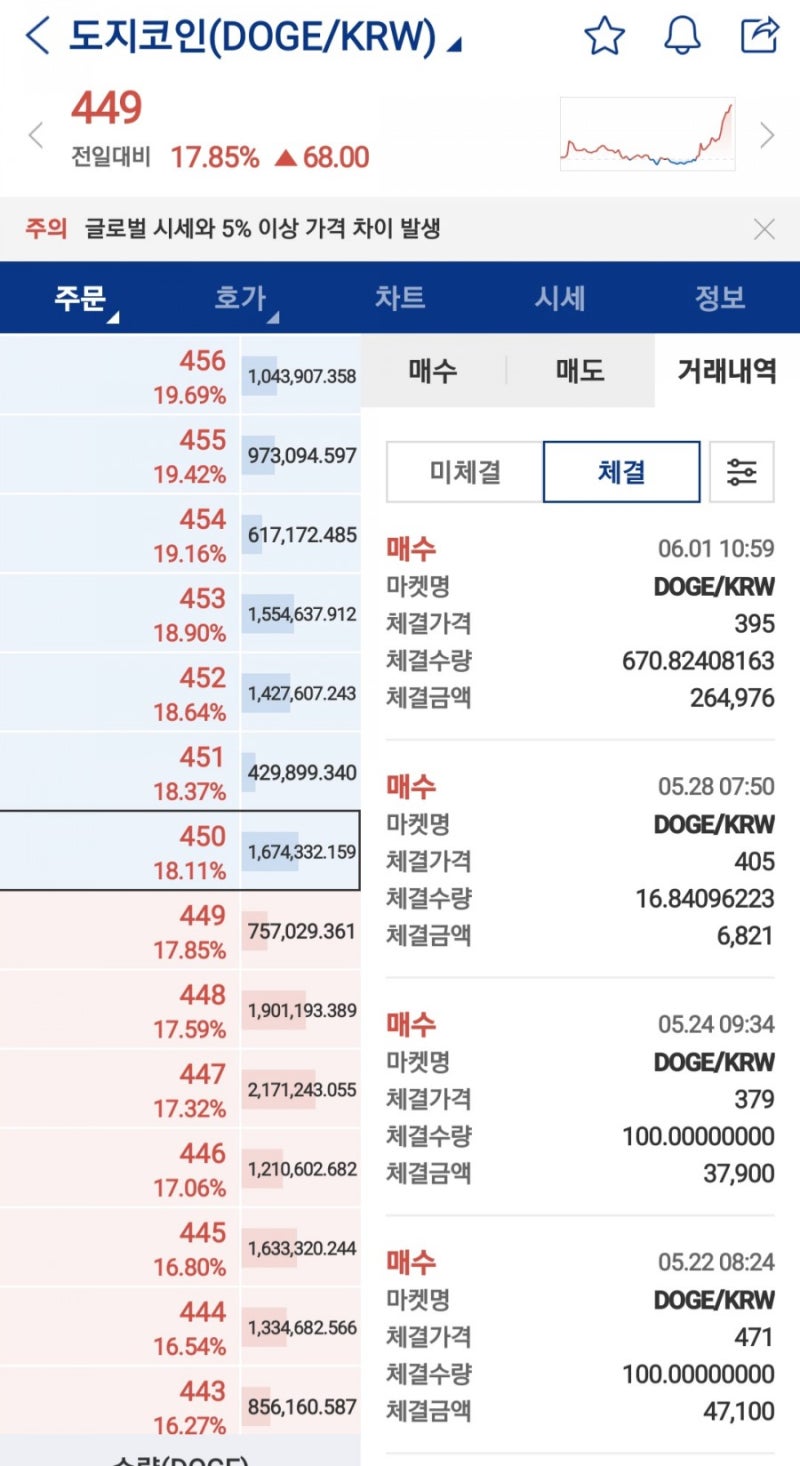
Task: Go to next coin with right chevron
Action: pos(767,135)
